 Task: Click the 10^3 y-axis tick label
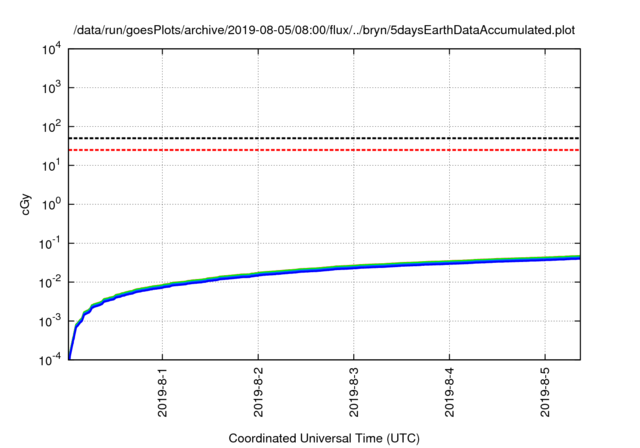click(x=51, y=87)
